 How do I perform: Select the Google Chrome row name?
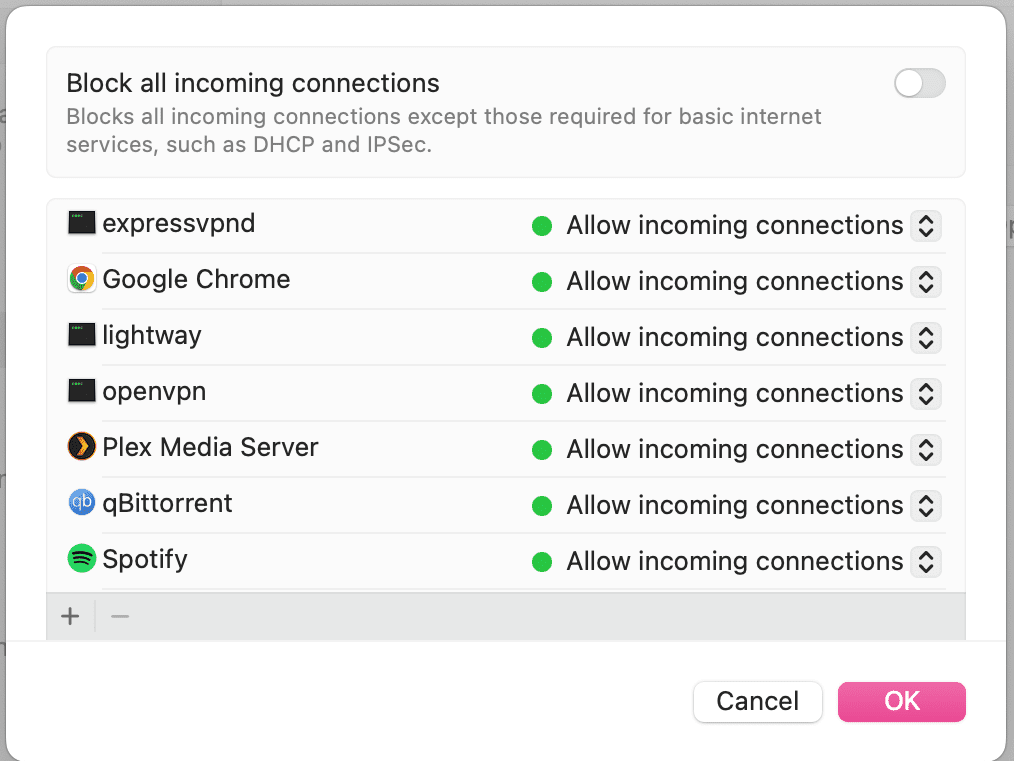196,279
